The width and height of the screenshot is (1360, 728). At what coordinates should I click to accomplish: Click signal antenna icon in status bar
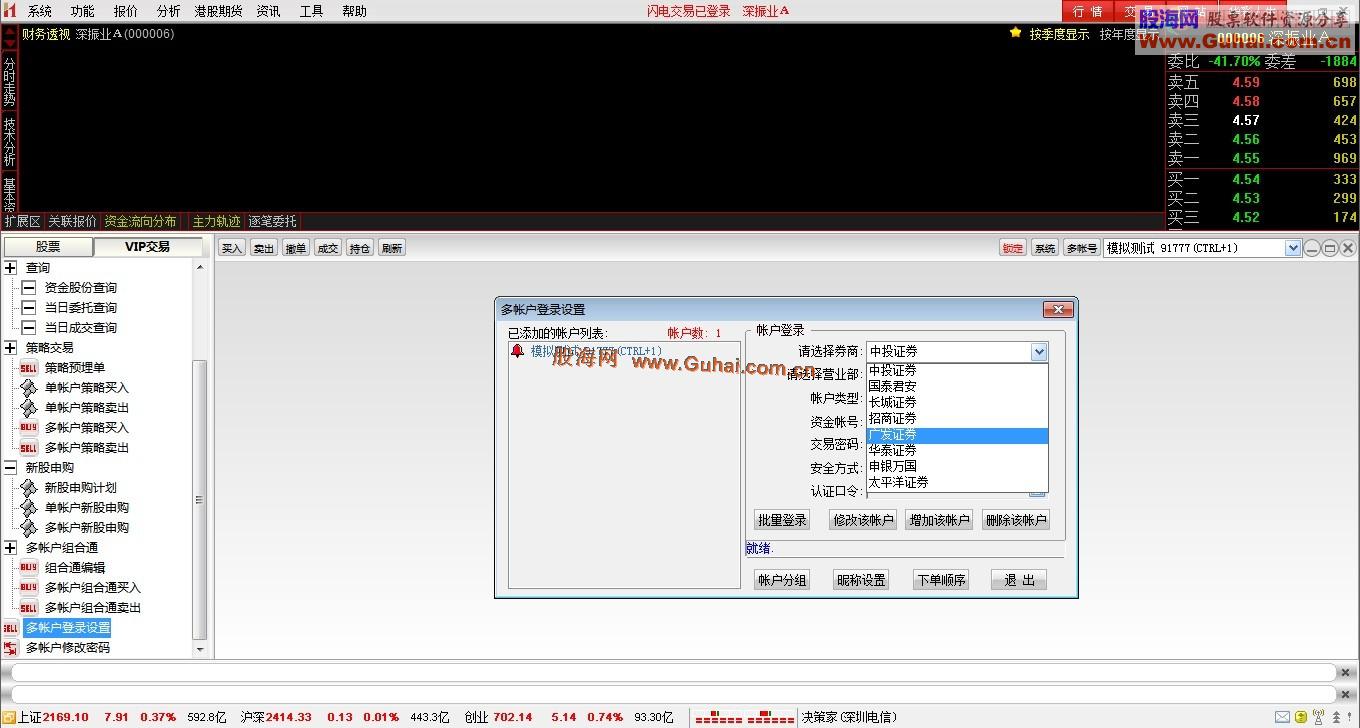point(1318,717)
